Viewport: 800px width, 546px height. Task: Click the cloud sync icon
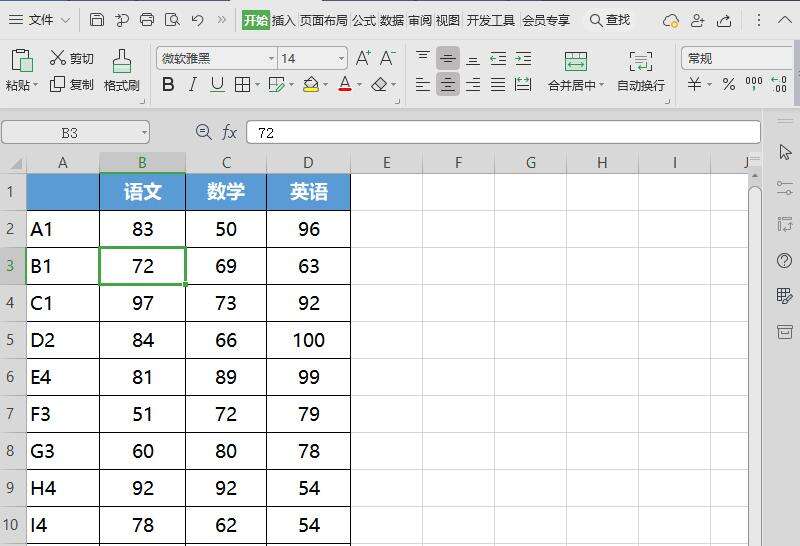[x=670, y=20]
